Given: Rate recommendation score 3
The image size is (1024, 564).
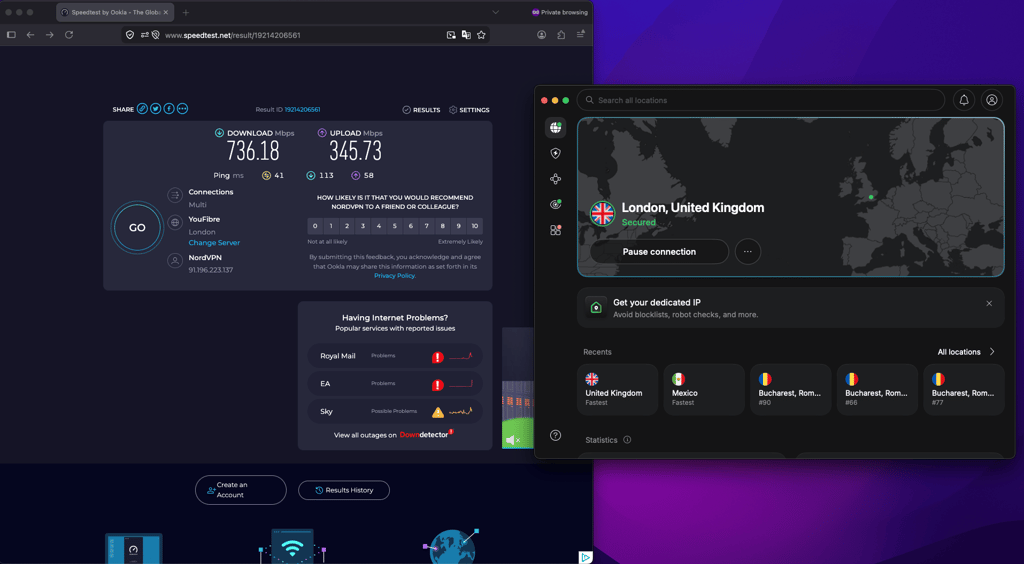Looking at the screenshot, I should click(x=362, y=226).
